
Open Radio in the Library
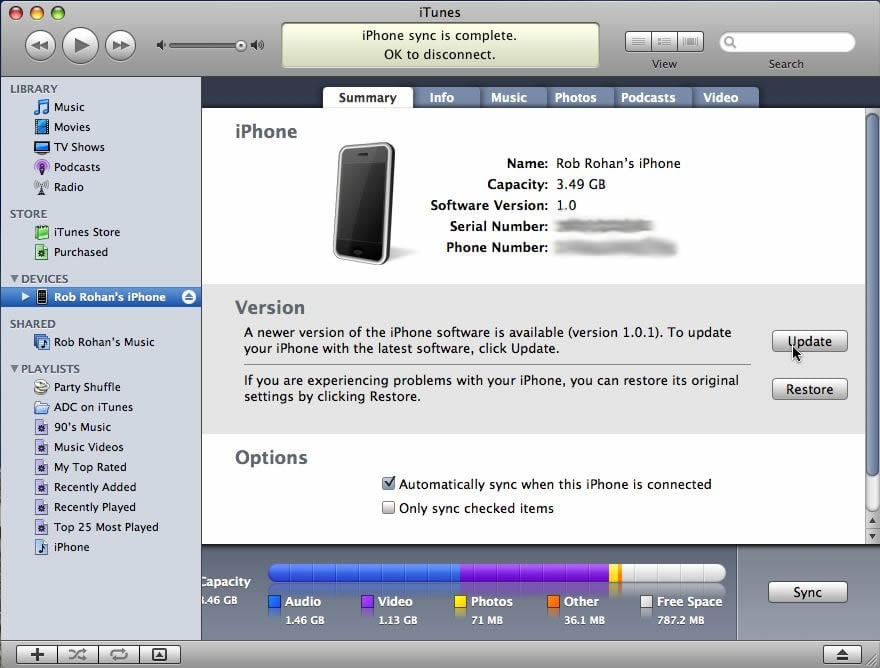pyautogui.click(x=68, y=187)
